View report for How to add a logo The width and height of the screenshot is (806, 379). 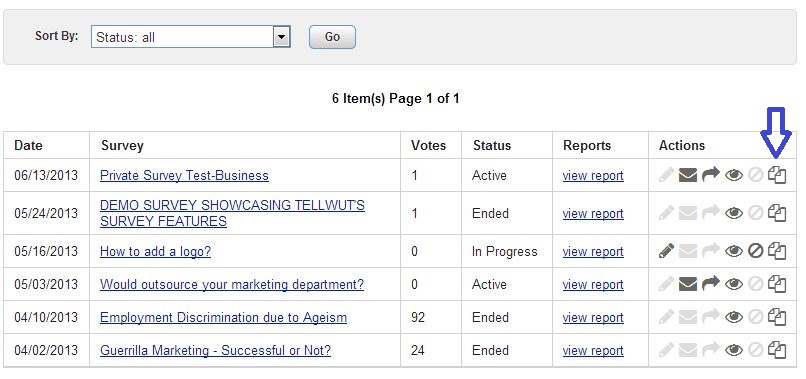click(593, 251)
